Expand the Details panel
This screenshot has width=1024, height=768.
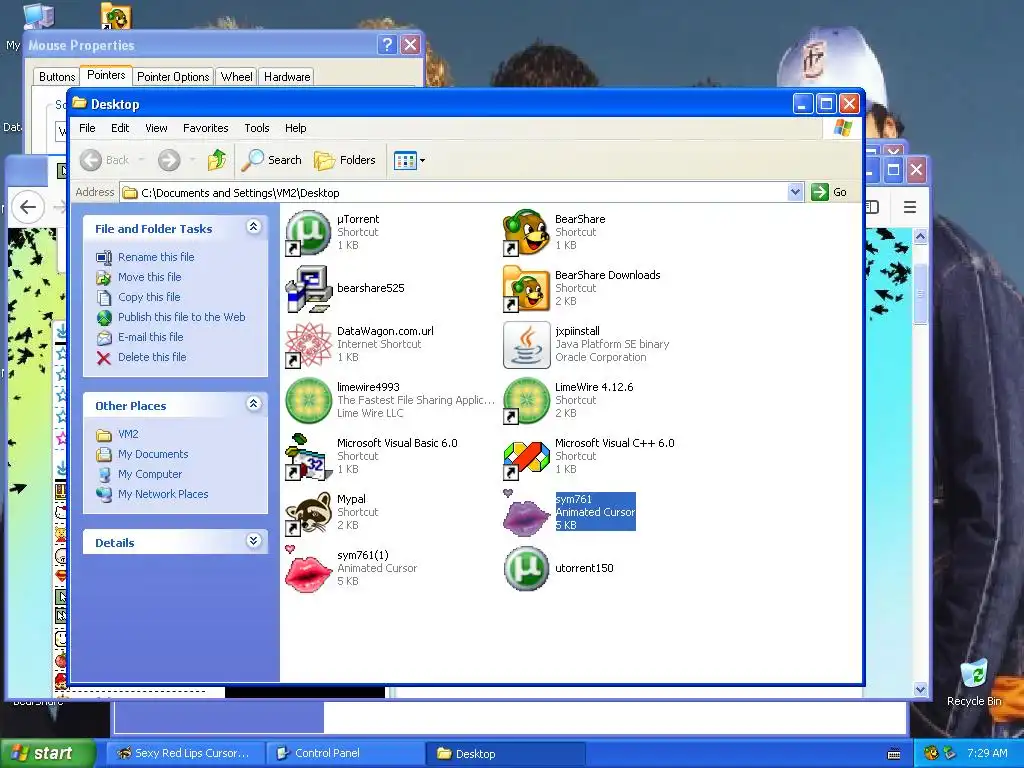(x=253, y=541)
